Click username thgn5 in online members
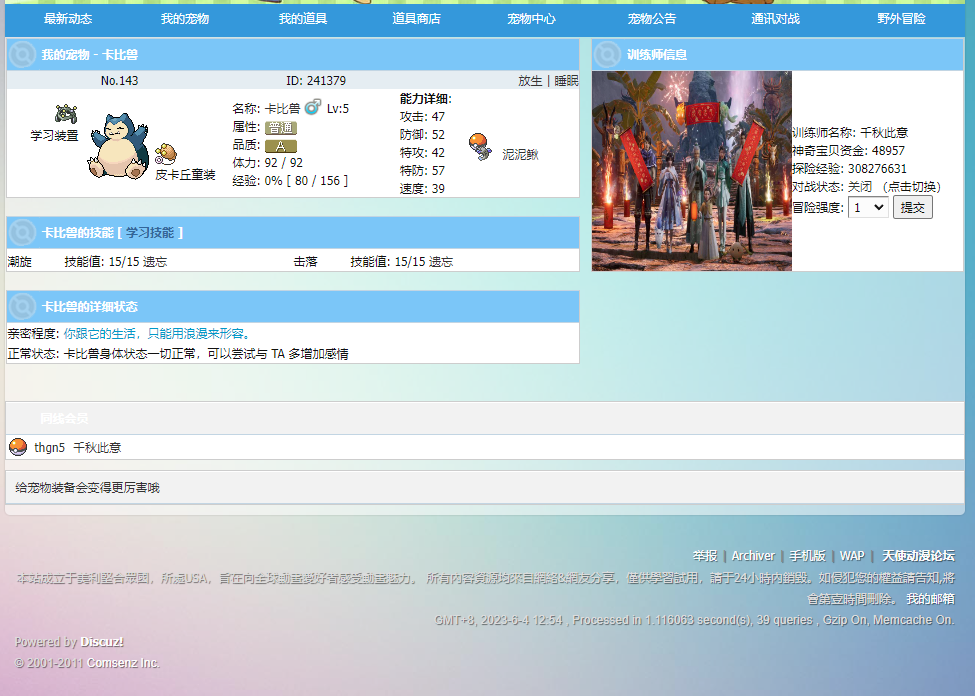Image resolution: width=975 pixels, height=696 pixels. pos(49,447)
